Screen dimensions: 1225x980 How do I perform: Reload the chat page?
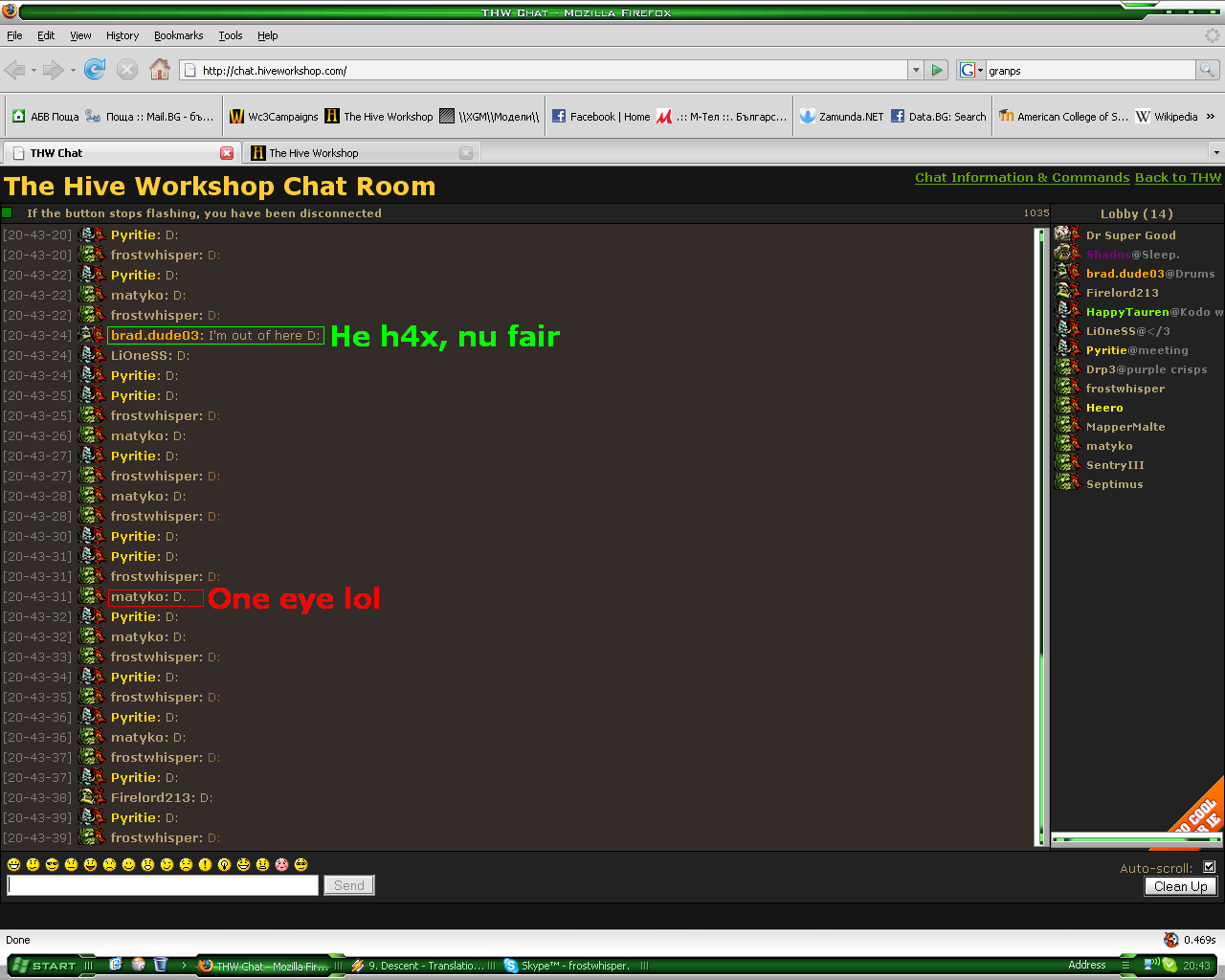95,69
